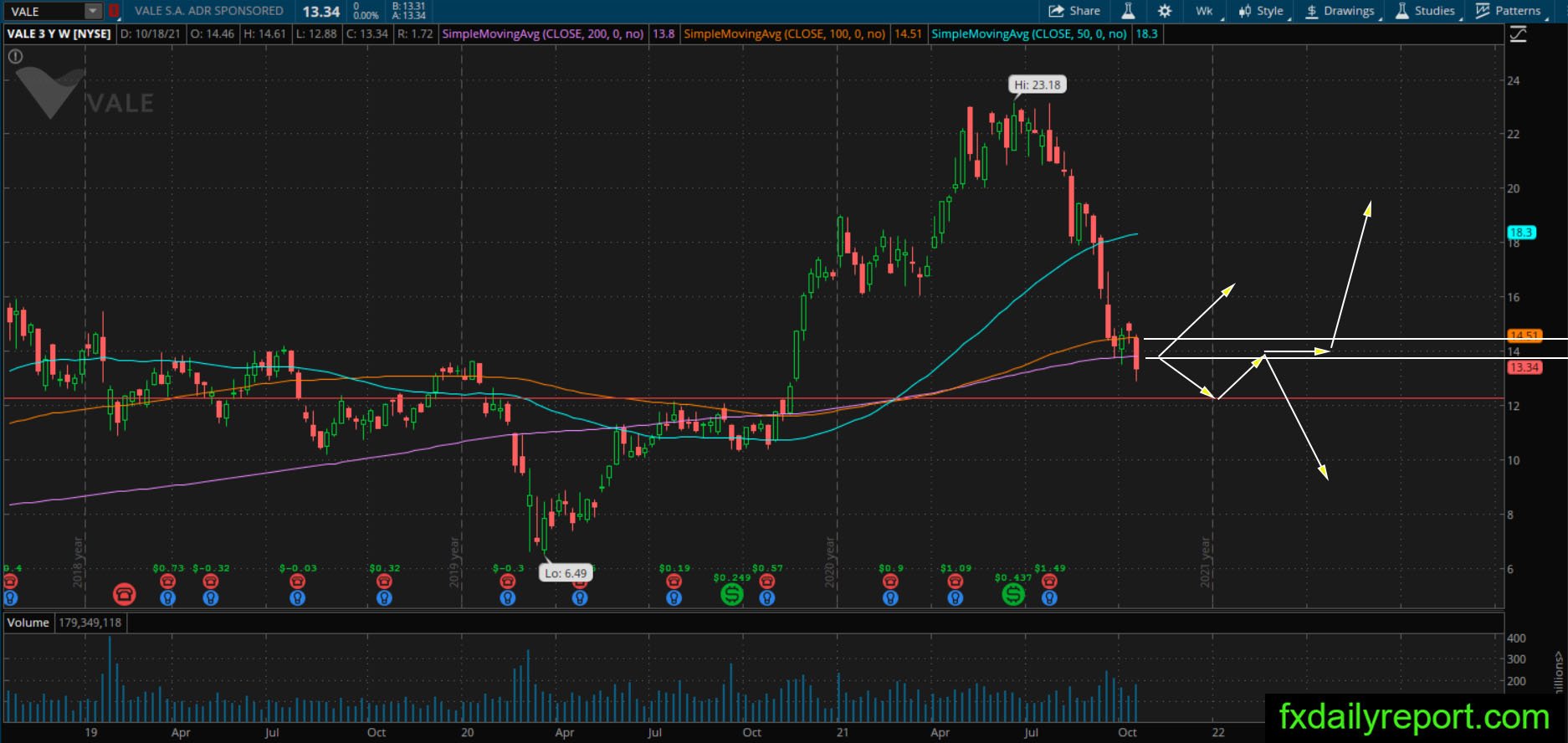The height and width of the screenshot is (743, 1568).
Task: Click the red earnings phone icon under $0.57
Action: click(766, 582)
